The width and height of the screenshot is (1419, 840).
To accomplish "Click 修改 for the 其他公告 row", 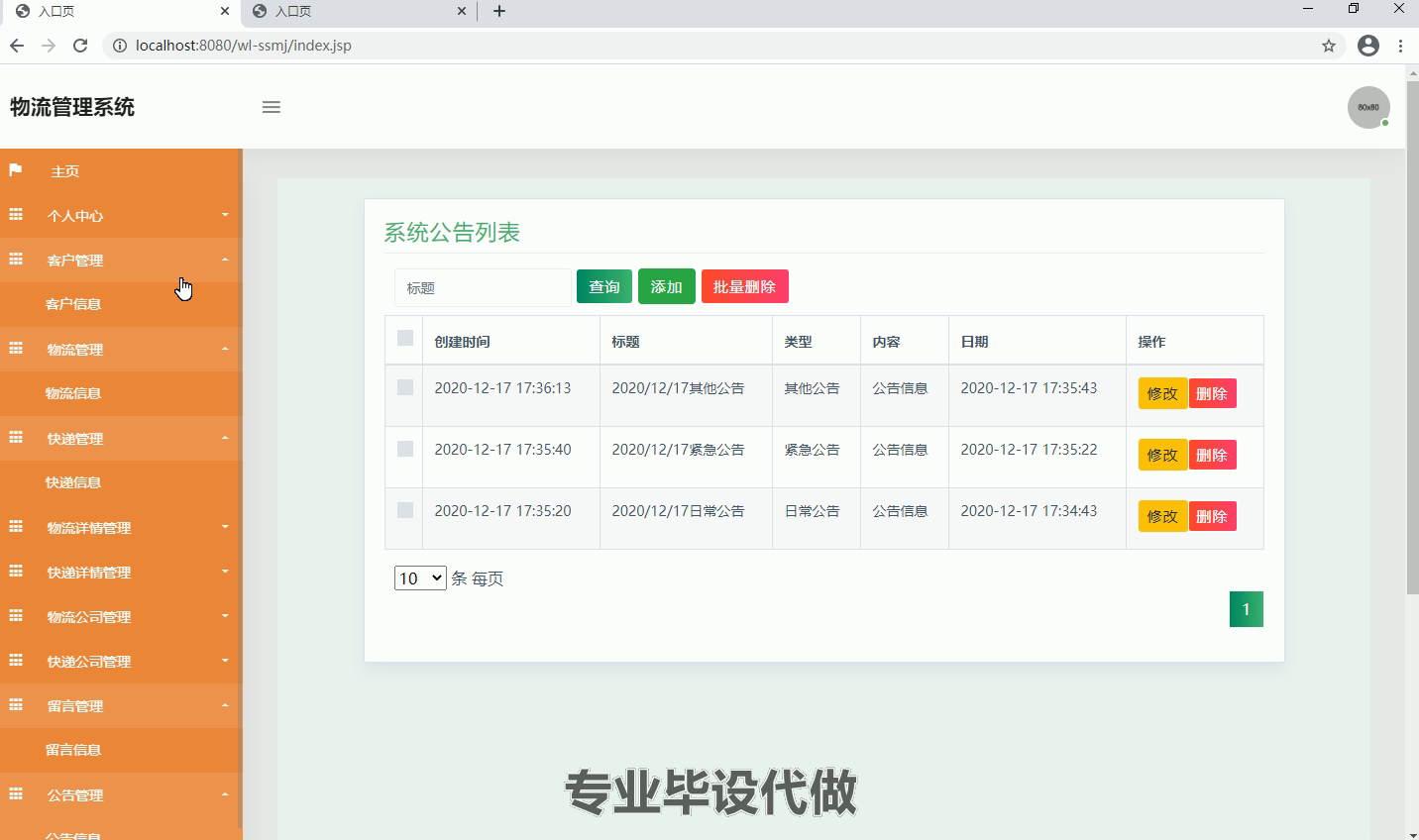I will click(x=1162, y=393).
